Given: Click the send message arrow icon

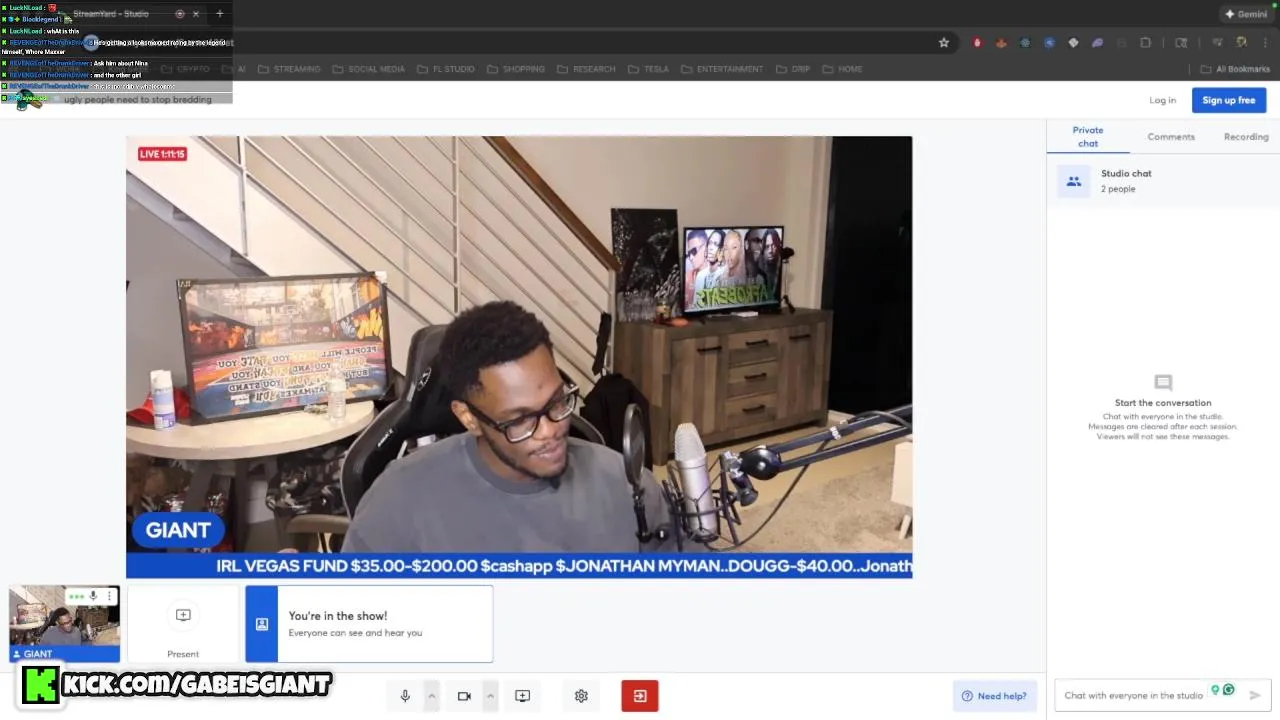Looking at the screenshot, I should 1255,695.
